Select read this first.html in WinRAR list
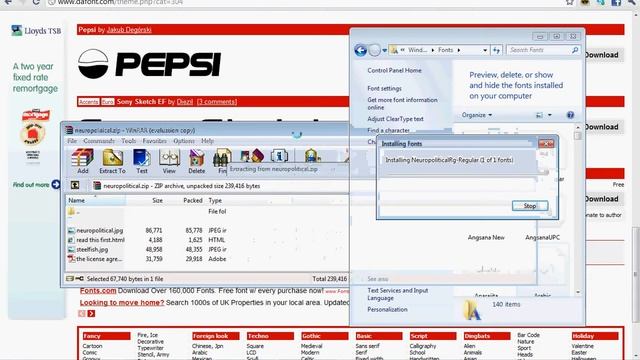 pyautogui.click(x=97, y=240)
